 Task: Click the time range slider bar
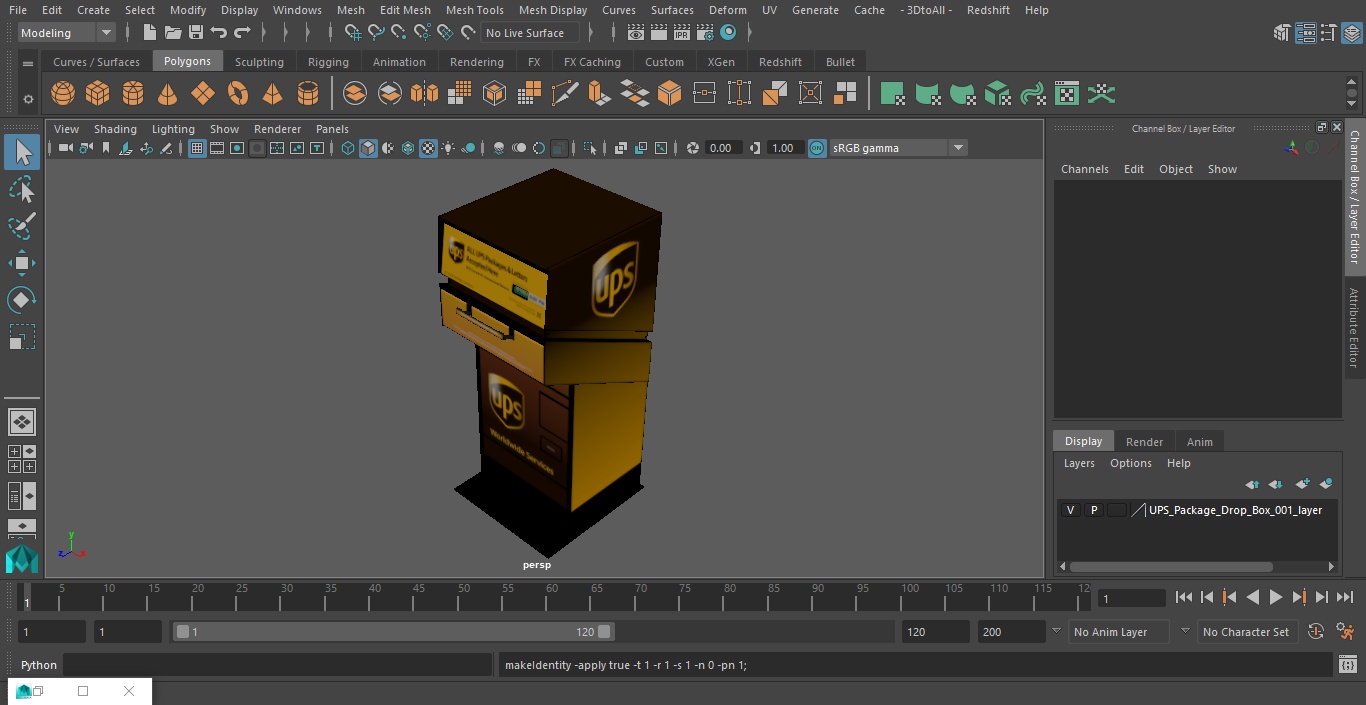click(393, 632)
